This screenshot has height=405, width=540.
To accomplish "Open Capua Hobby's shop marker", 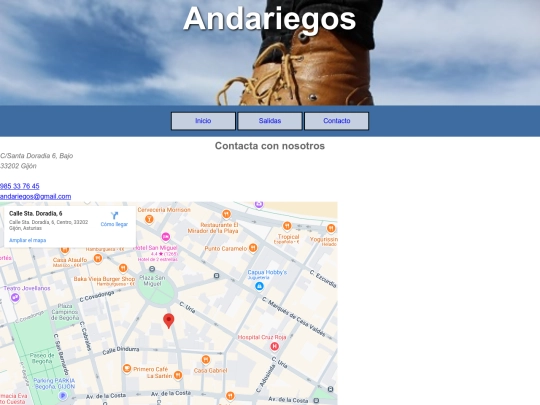I will (x=259, y=286).
